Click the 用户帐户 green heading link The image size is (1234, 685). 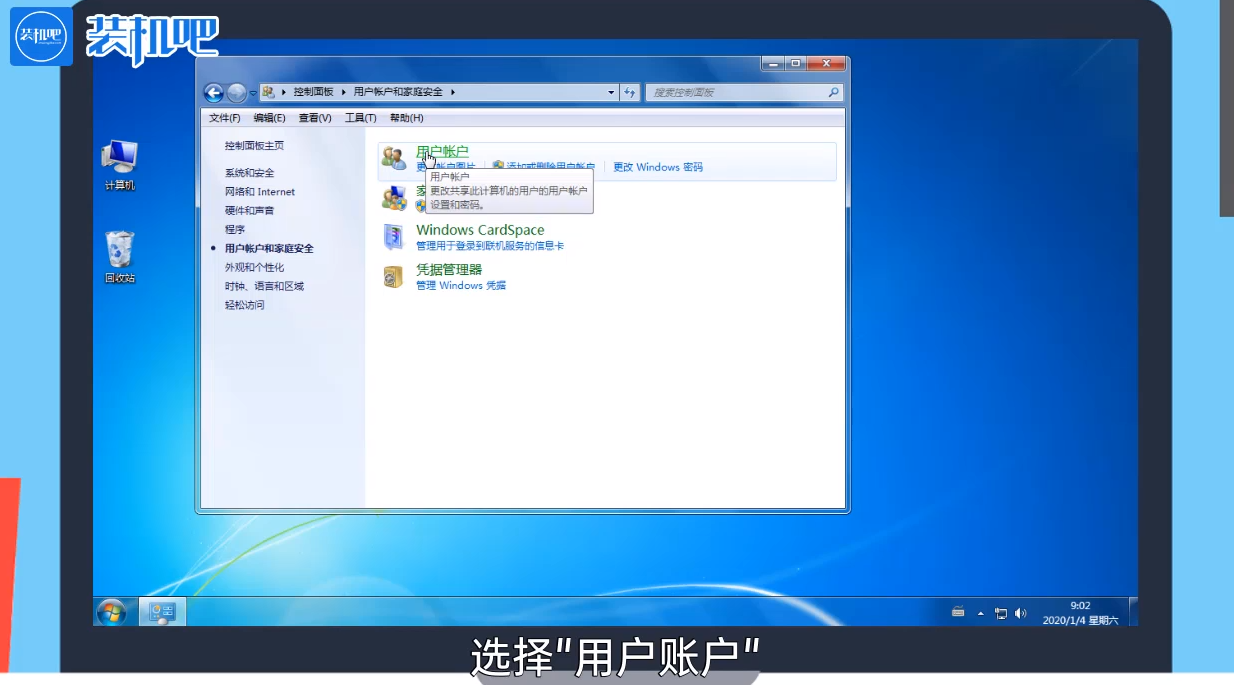click(442, 152)
